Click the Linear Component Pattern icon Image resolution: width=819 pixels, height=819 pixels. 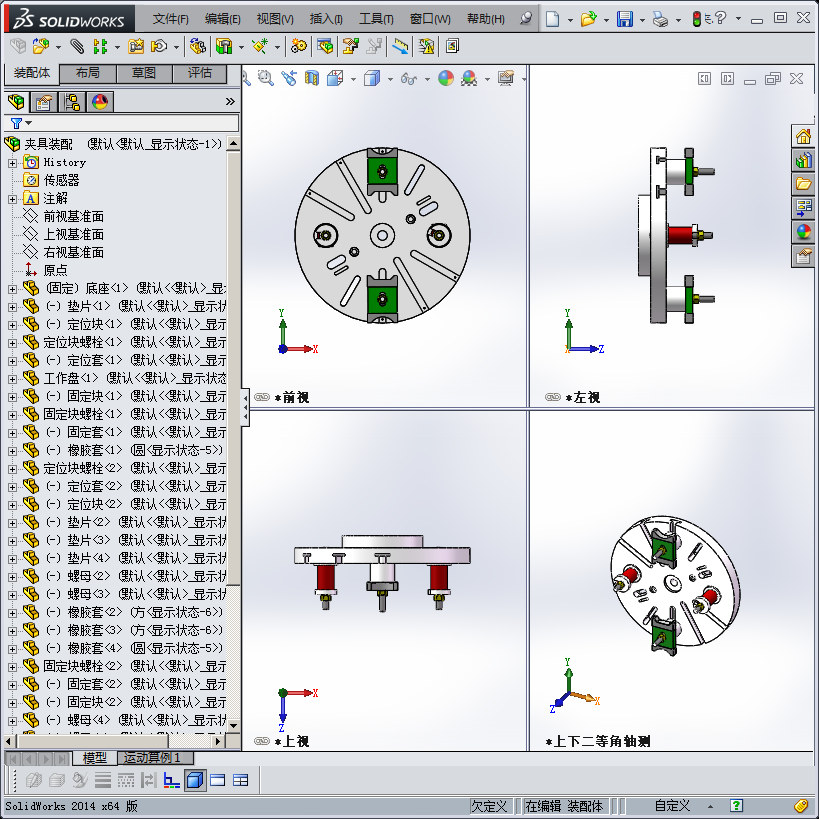(x=100, y=46)
